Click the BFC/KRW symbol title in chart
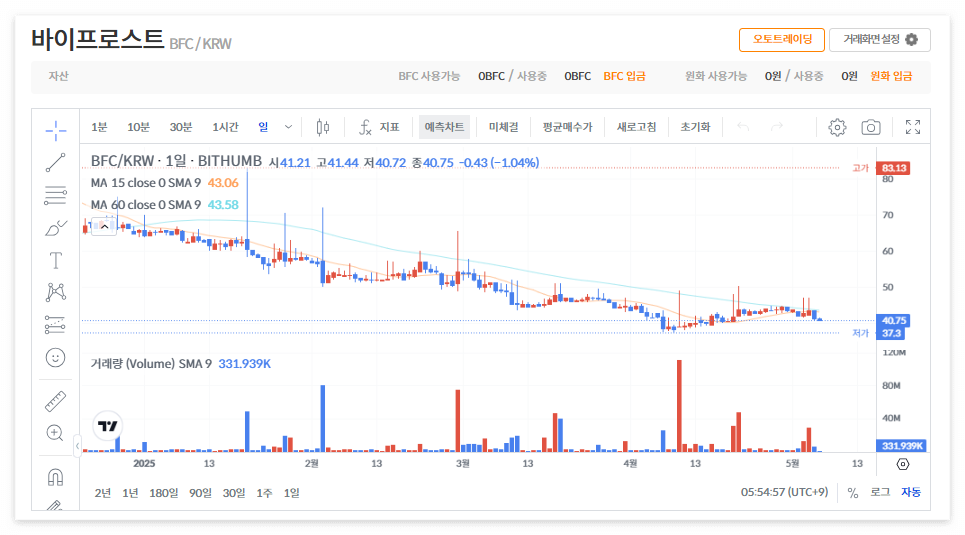This screenshot has width=965, height=535. tap(176, 161)
